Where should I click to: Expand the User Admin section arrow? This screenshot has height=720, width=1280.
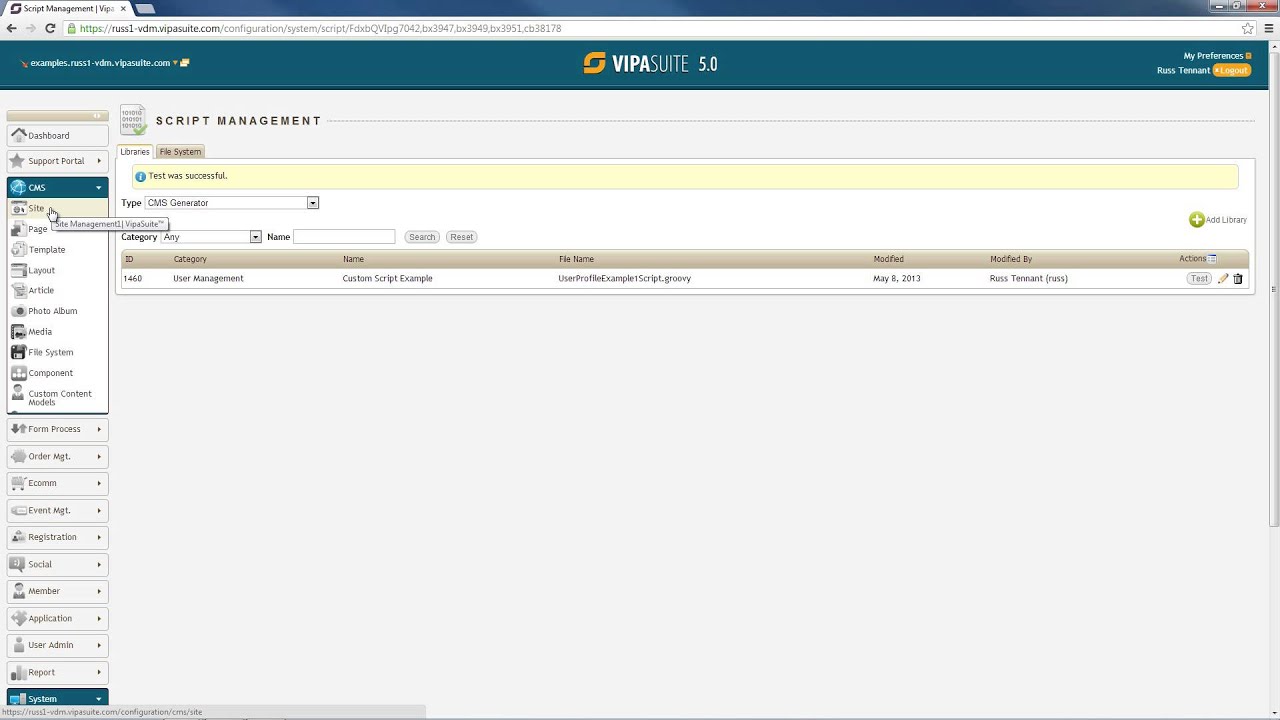click(x=98, y=645)
